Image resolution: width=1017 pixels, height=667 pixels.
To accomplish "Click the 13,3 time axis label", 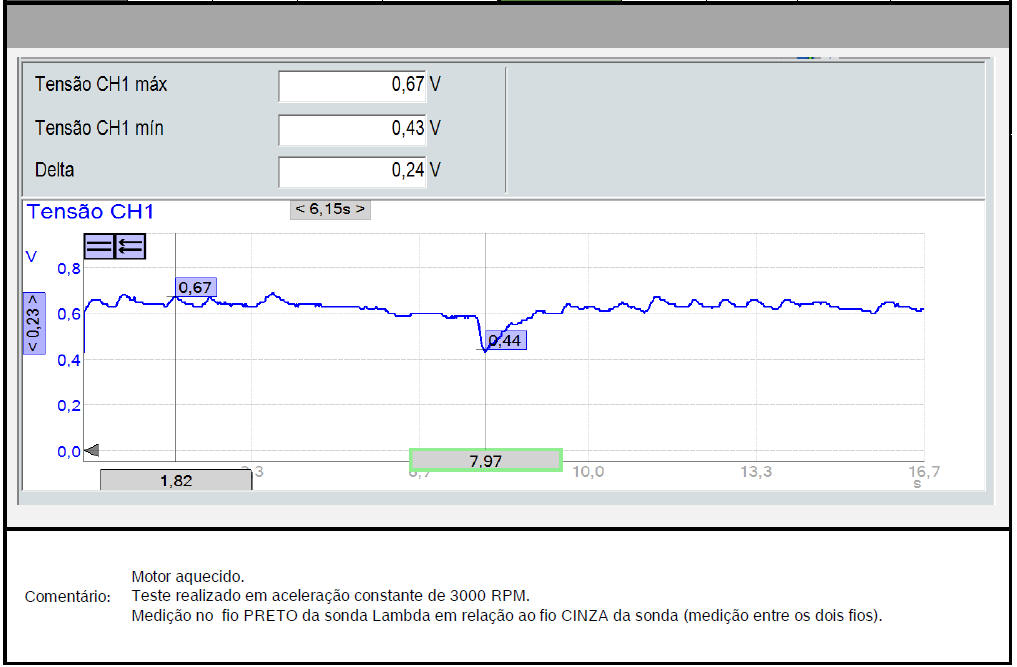I will coord(756,472).
